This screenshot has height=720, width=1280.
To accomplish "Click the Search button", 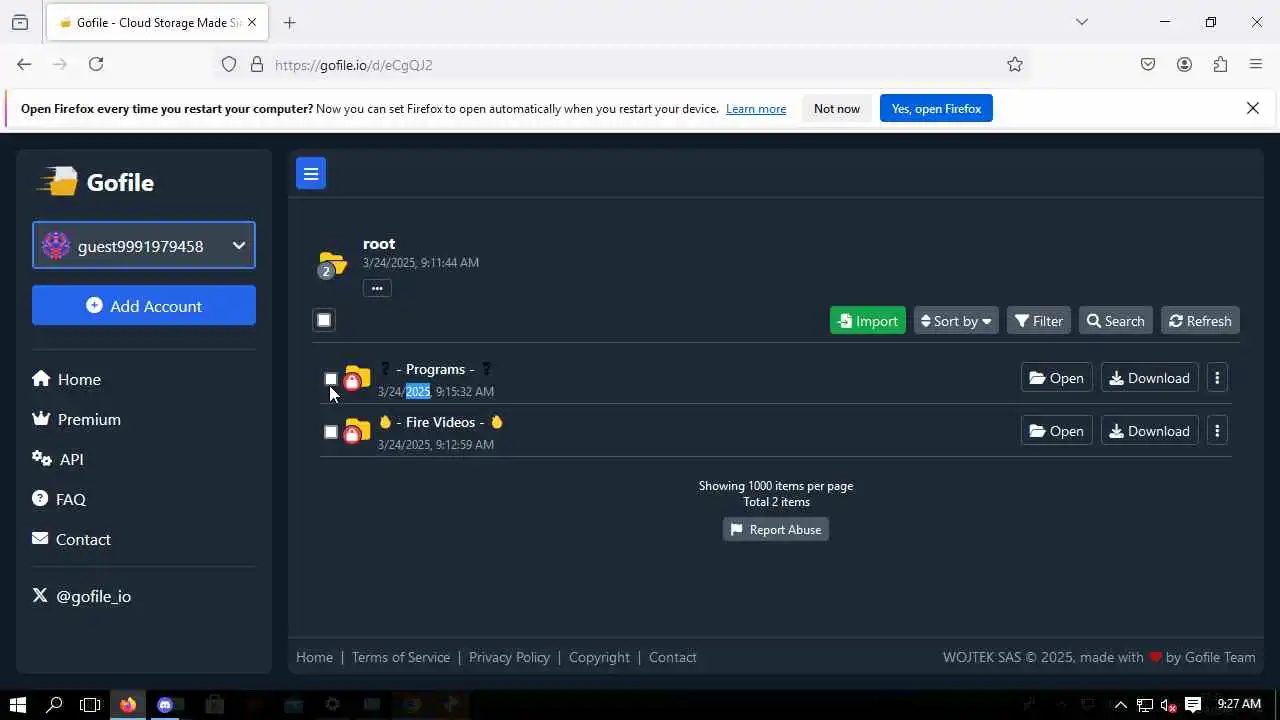I will point(1116,320).
